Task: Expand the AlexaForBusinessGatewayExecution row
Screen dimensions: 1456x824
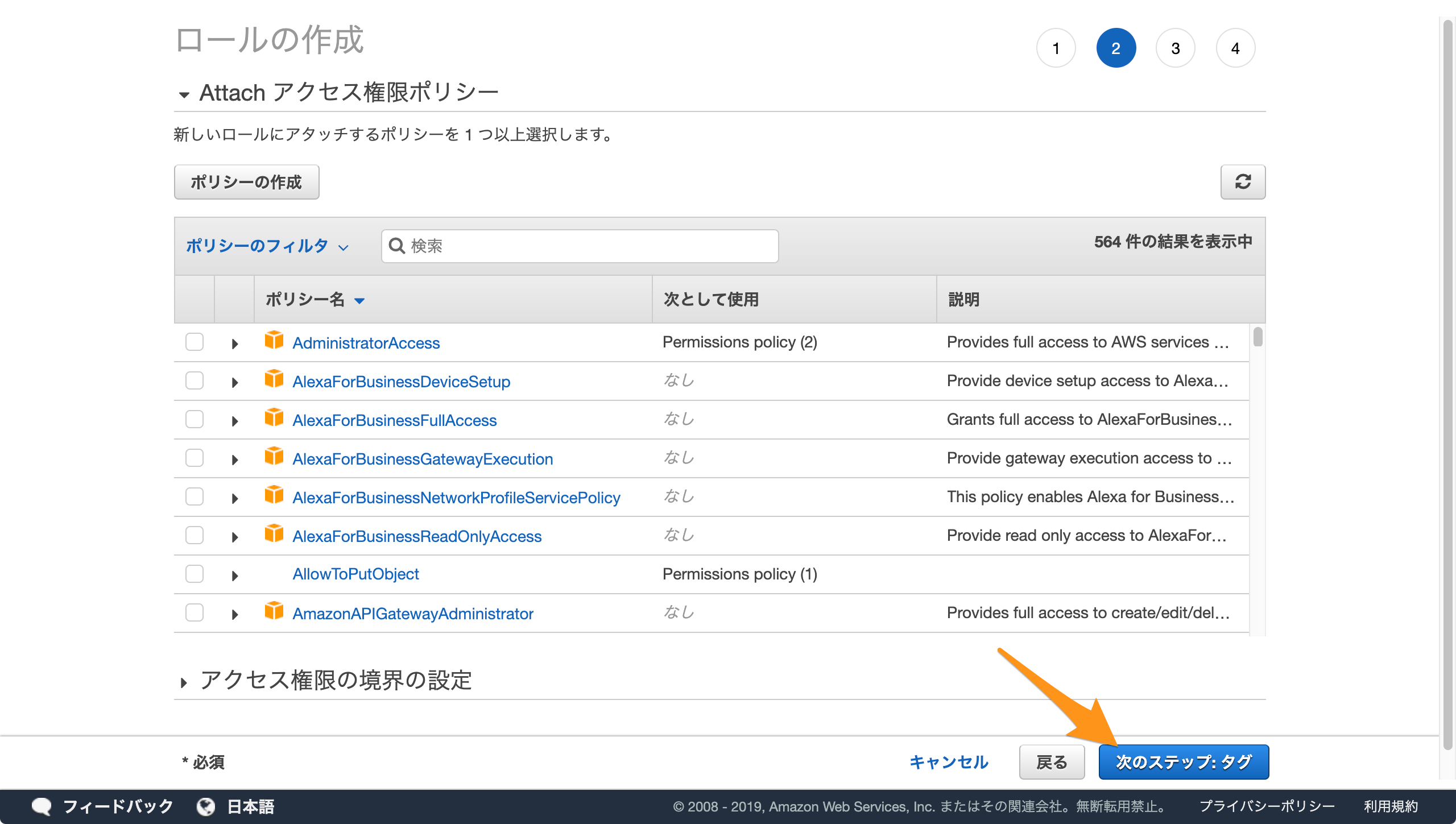Action: [234, 459]
